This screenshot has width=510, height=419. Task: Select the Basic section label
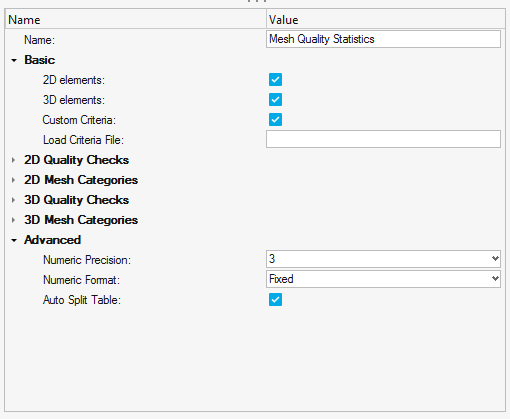coord(40,60)
